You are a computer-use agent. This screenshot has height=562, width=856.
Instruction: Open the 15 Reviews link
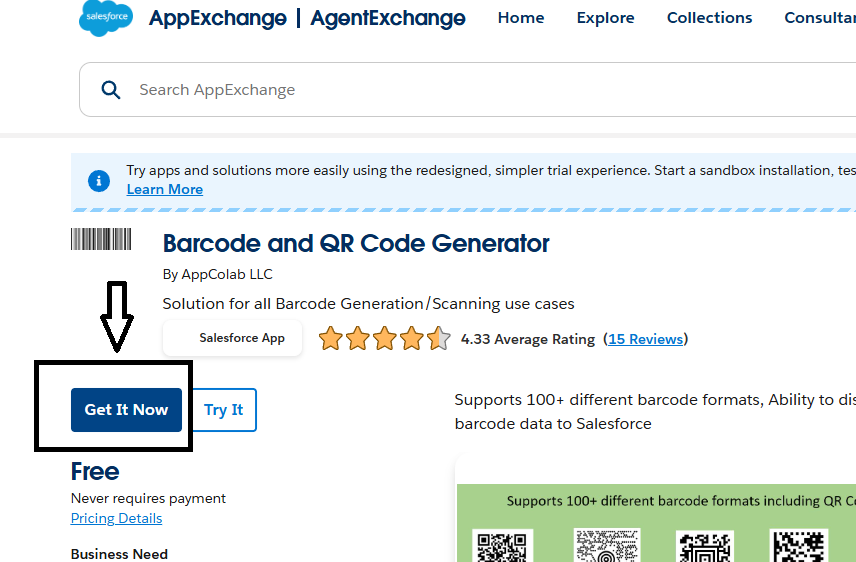click(645, 339)
